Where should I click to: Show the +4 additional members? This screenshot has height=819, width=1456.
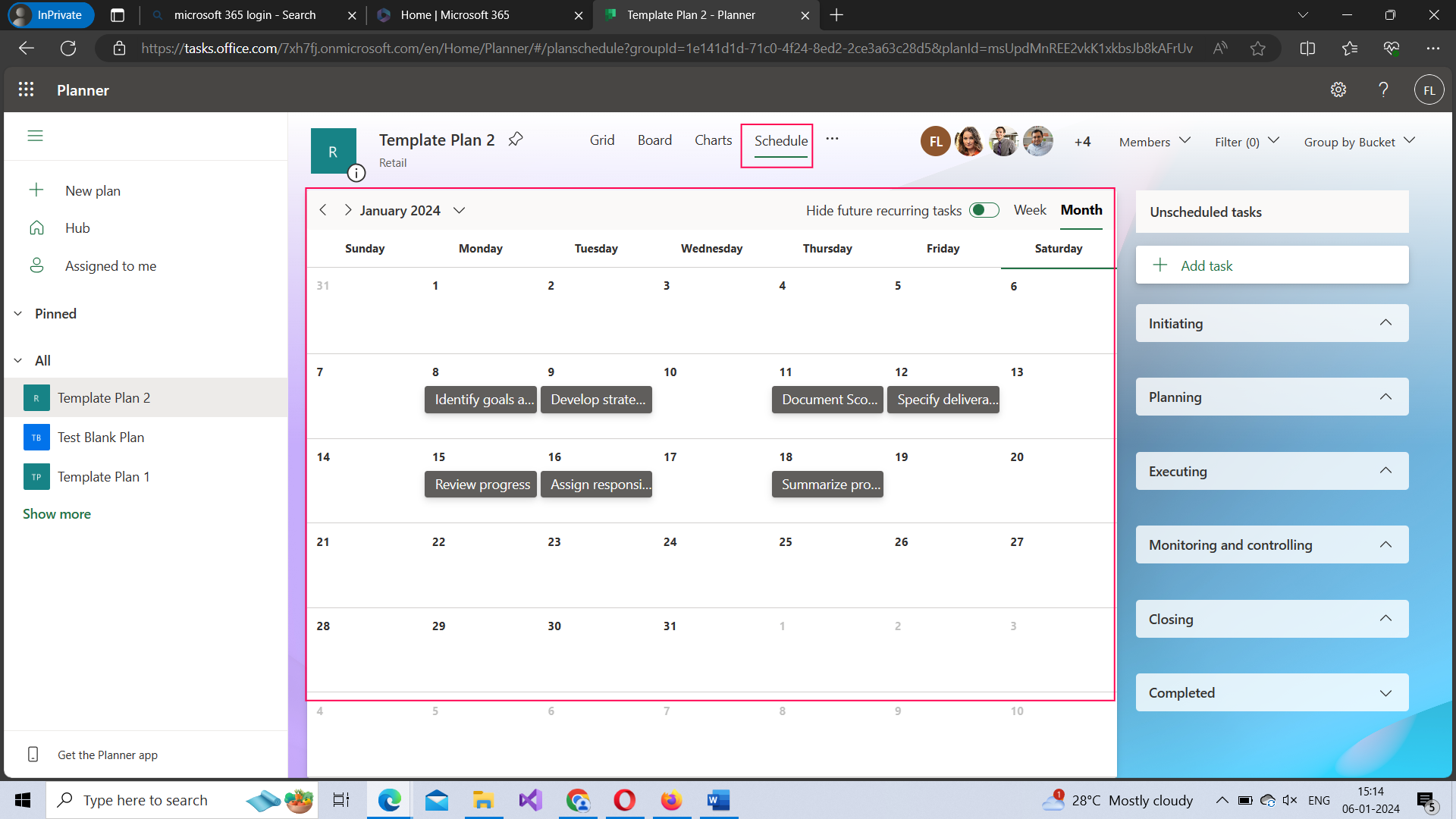point(1082,142)
